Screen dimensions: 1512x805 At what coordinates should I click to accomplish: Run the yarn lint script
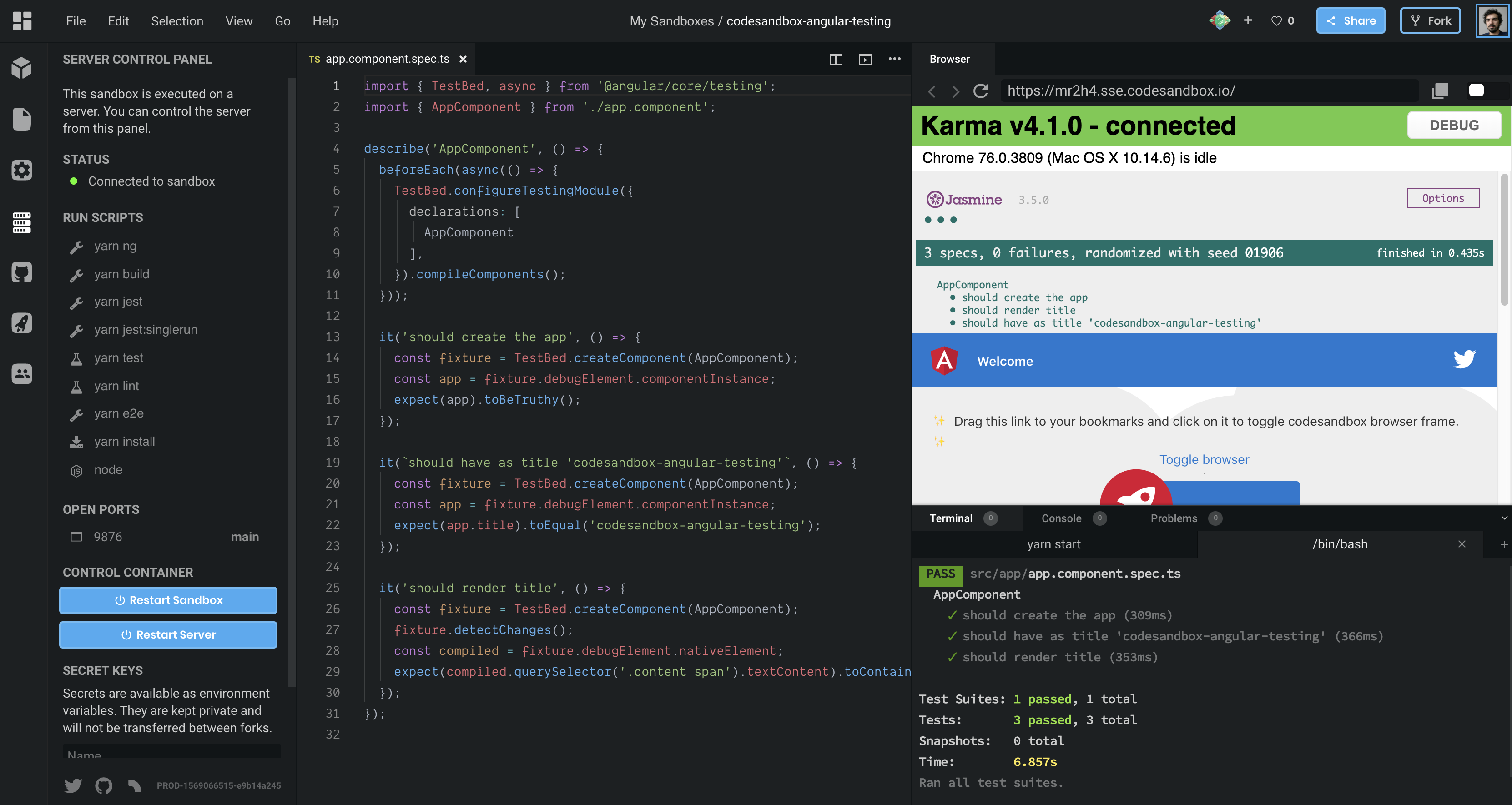click(x=117, y=386)
